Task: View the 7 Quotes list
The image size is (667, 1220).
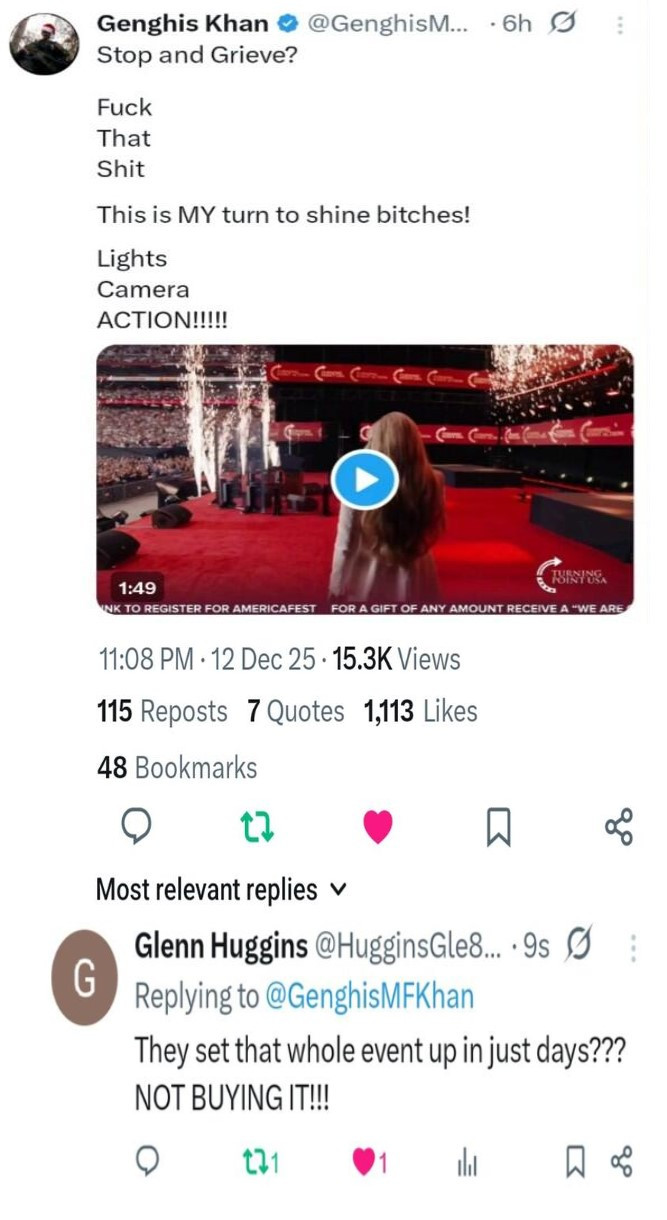Action: 295,711
